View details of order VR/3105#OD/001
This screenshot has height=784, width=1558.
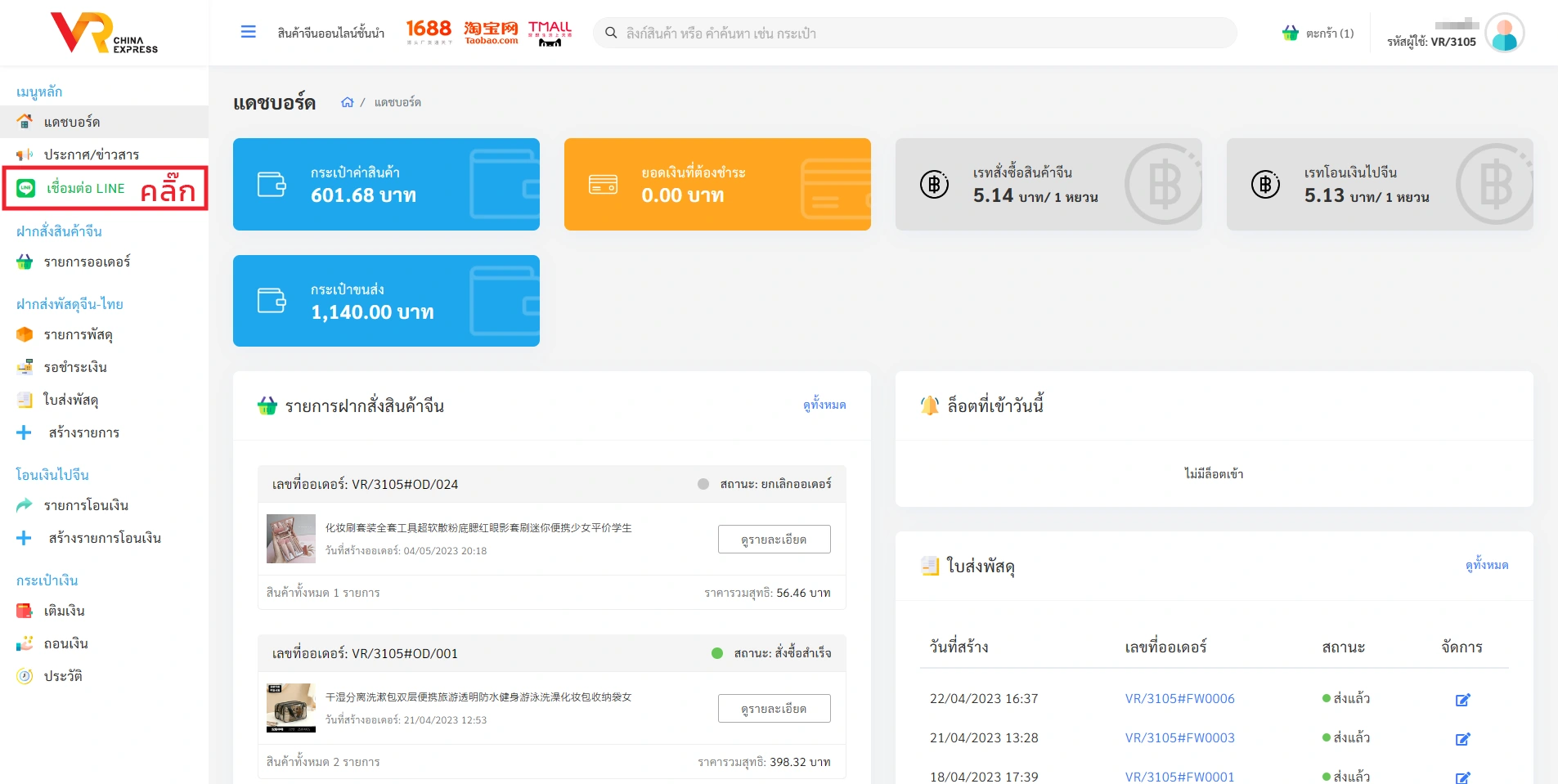(774, 709)
